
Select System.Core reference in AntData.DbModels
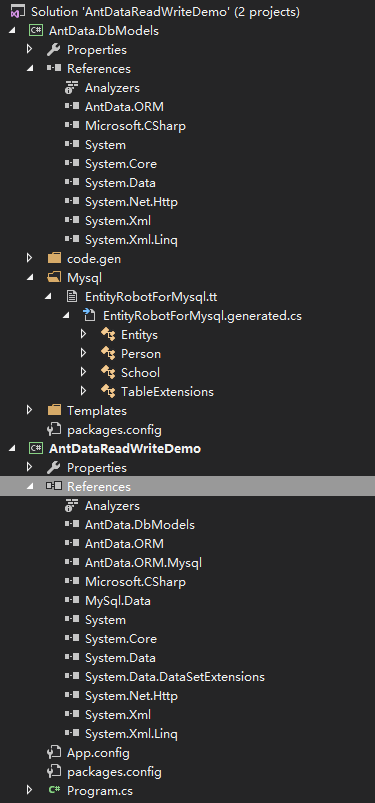(121, 164)
